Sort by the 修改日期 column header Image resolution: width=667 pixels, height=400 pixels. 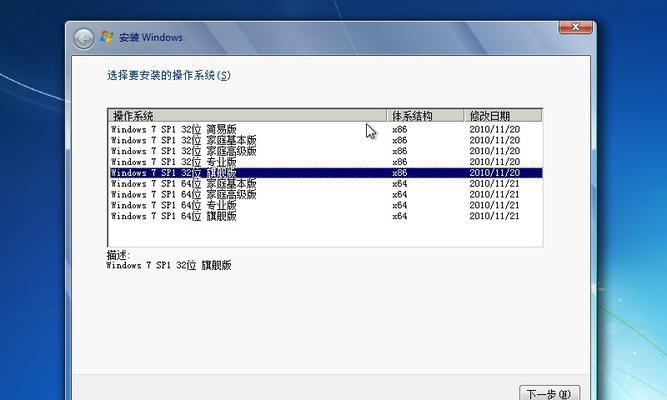point(503,115)
